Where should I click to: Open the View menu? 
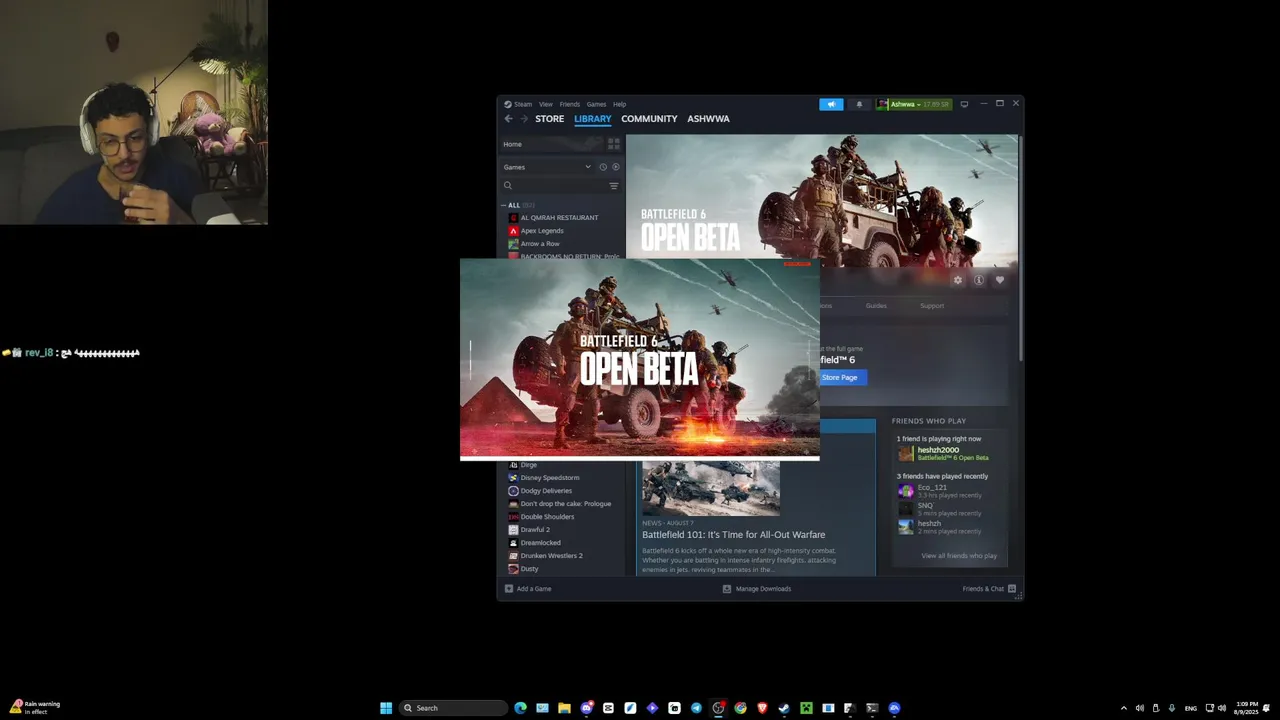(x=546, y=104)
